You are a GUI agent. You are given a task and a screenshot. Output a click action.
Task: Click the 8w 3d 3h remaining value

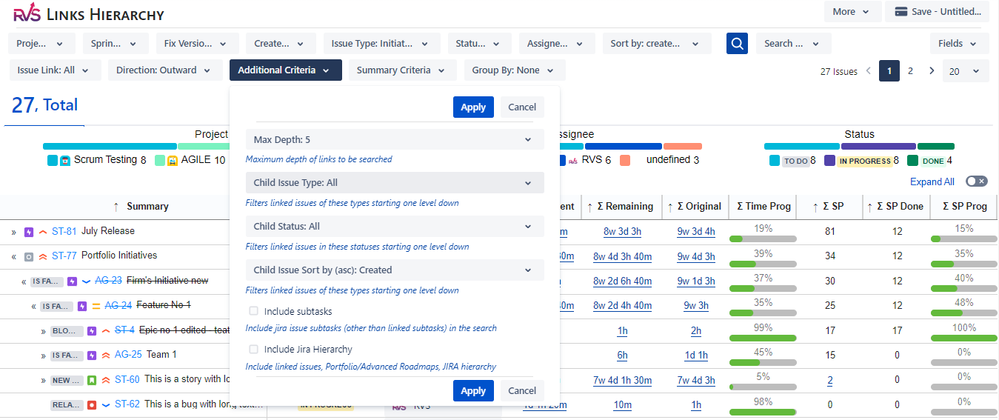622,231
